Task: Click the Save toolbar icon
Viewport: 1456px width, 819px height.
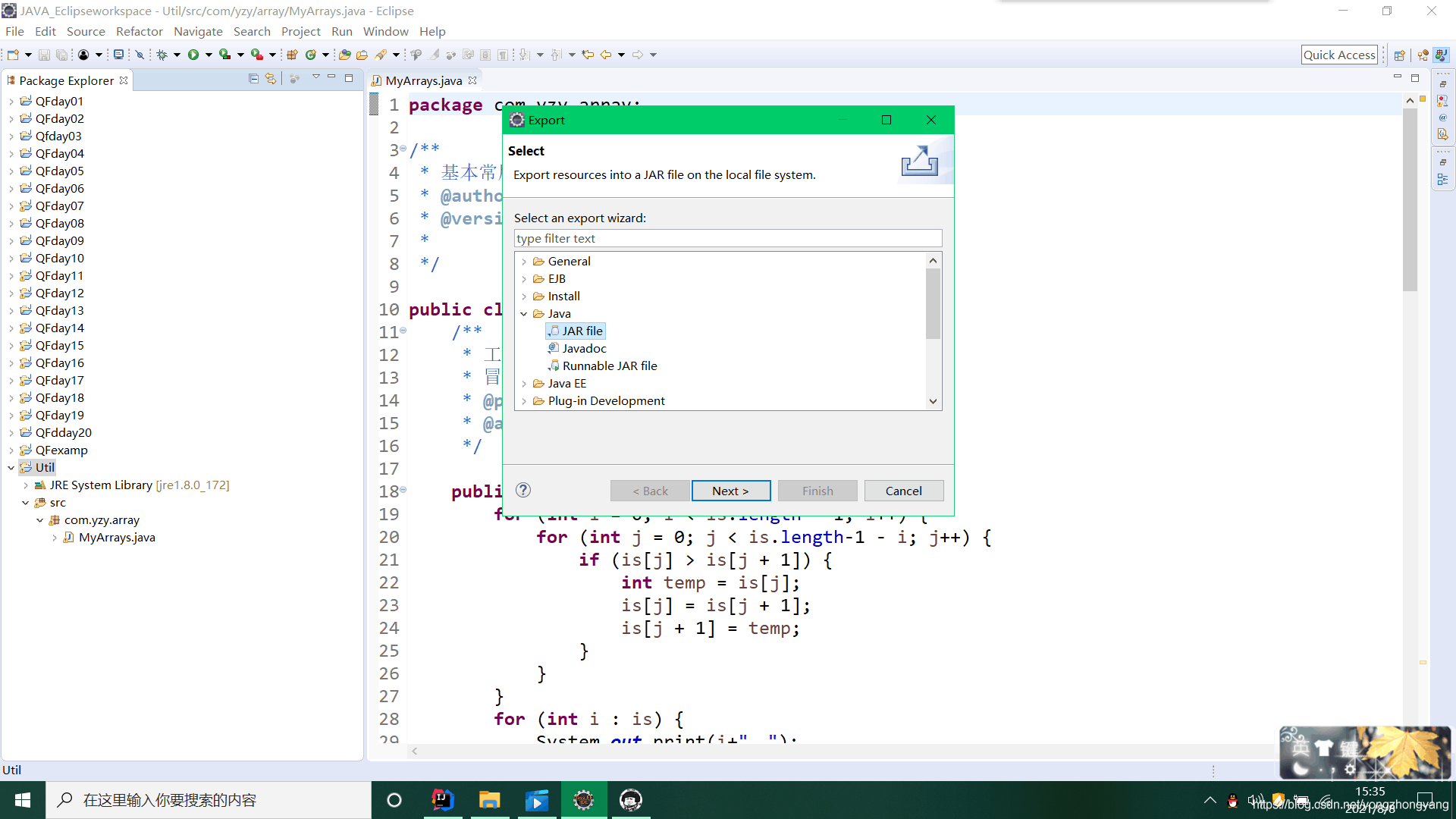Action: tap(44, 55)
